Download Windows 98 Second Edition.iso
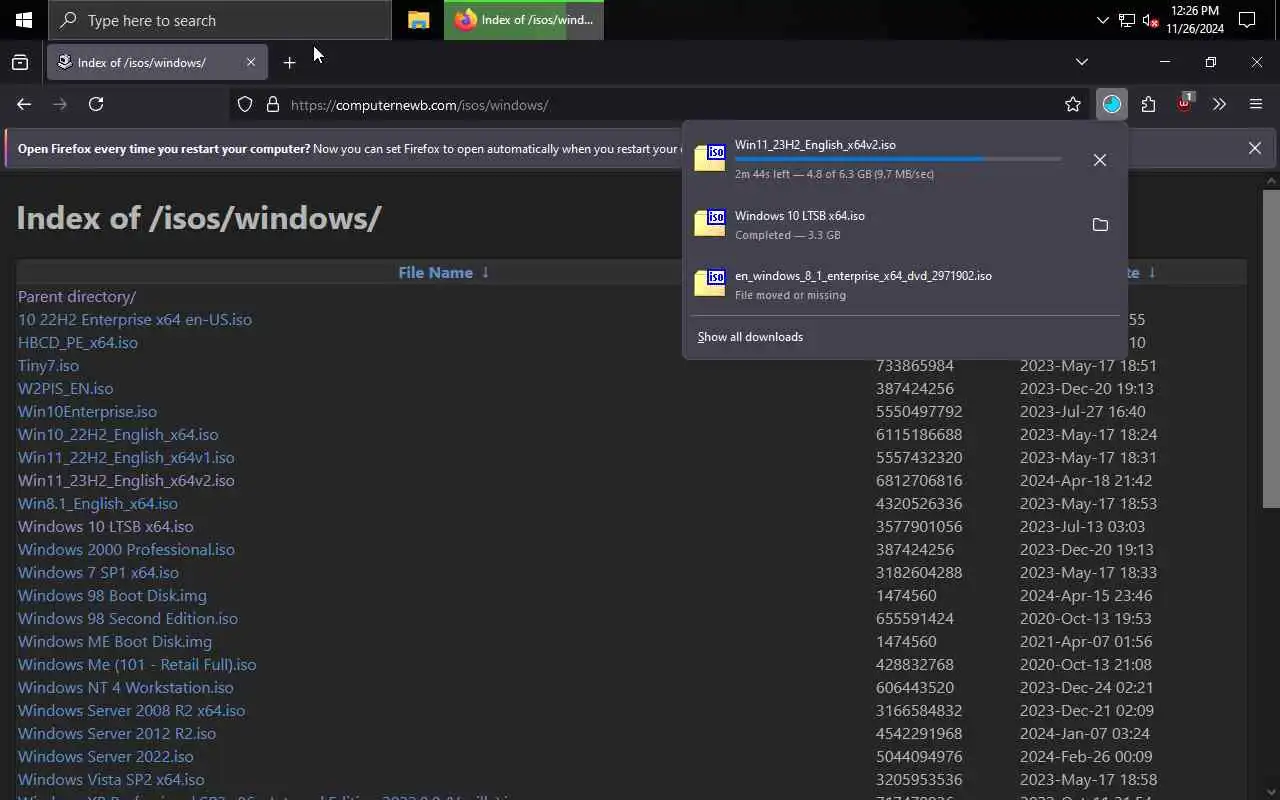1280x800 pixels. 128,618
